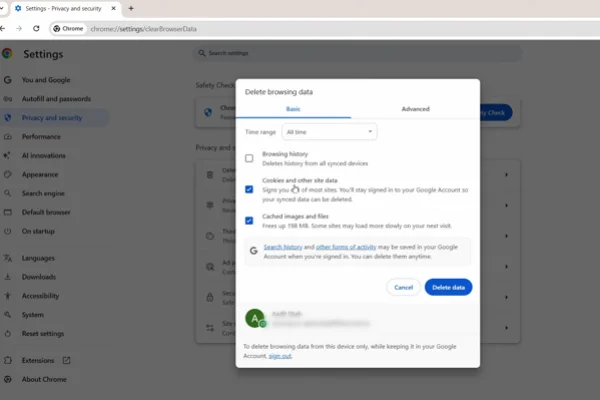Click the Chrome site info chip
Viewport: 600px width, 400px height.
coord(68,28)
